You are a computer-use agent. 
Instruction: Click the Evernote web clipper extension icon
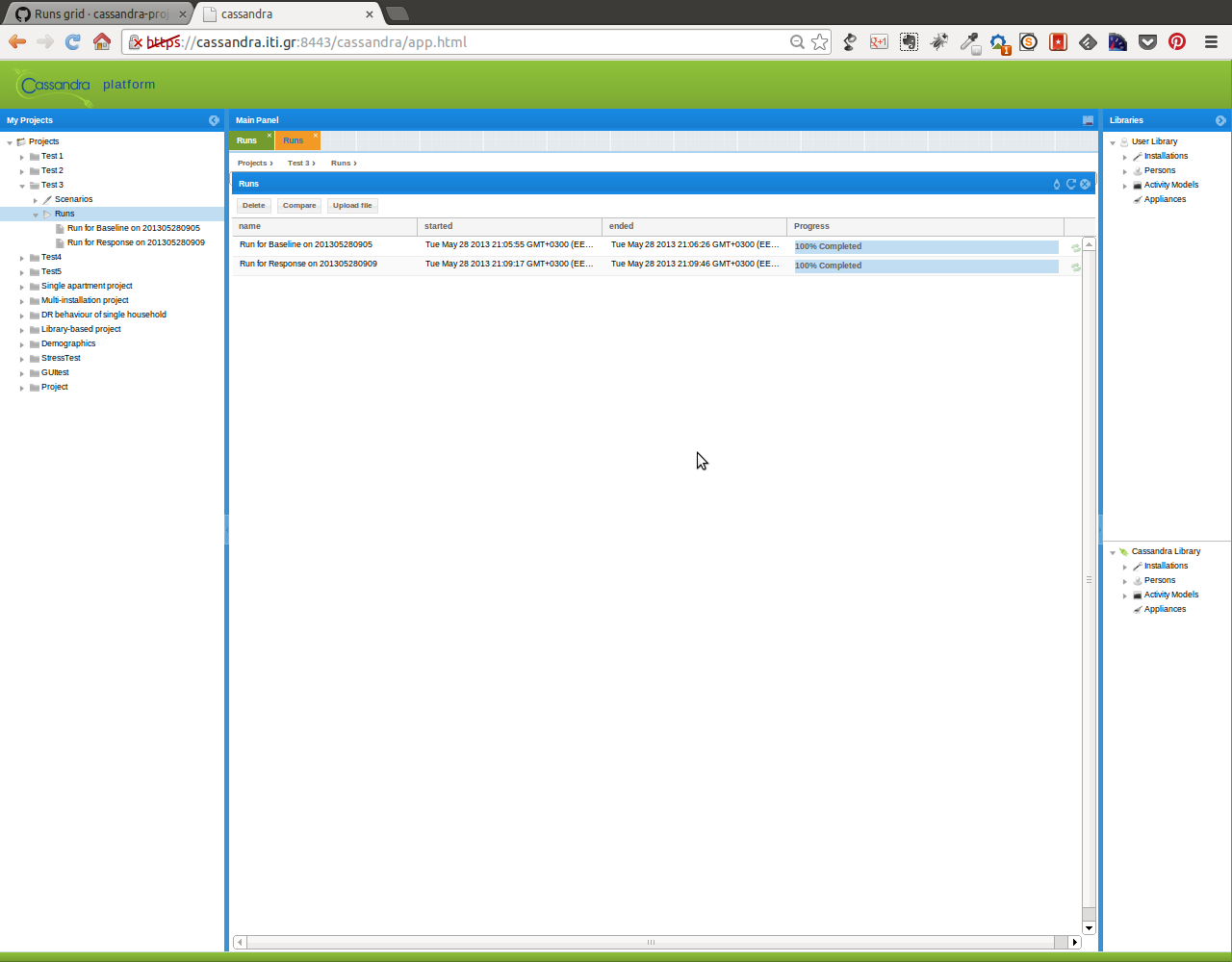pyautogui.click(x=909, y=41)
